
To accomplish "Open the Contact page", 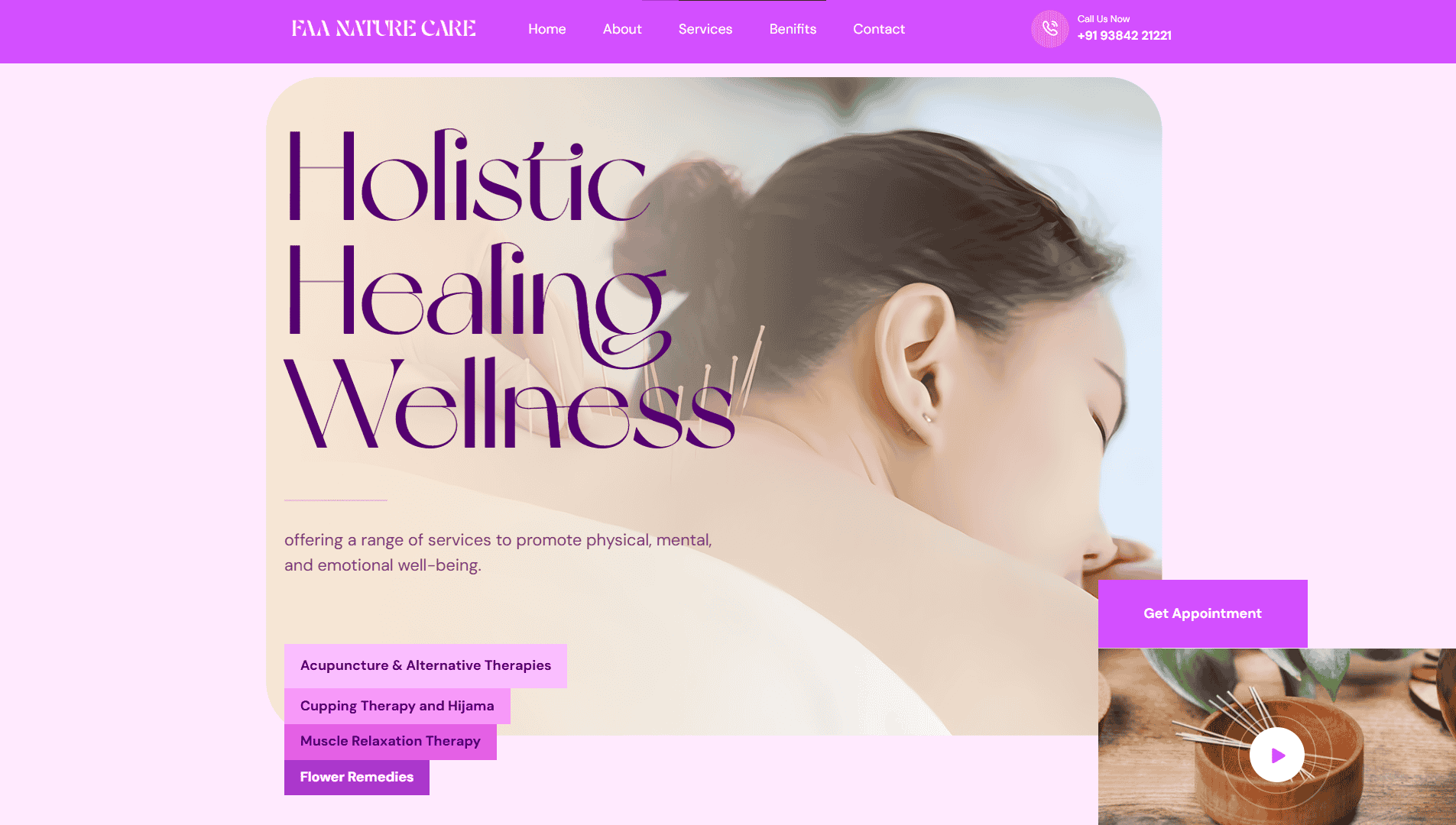I will [879, 29].
